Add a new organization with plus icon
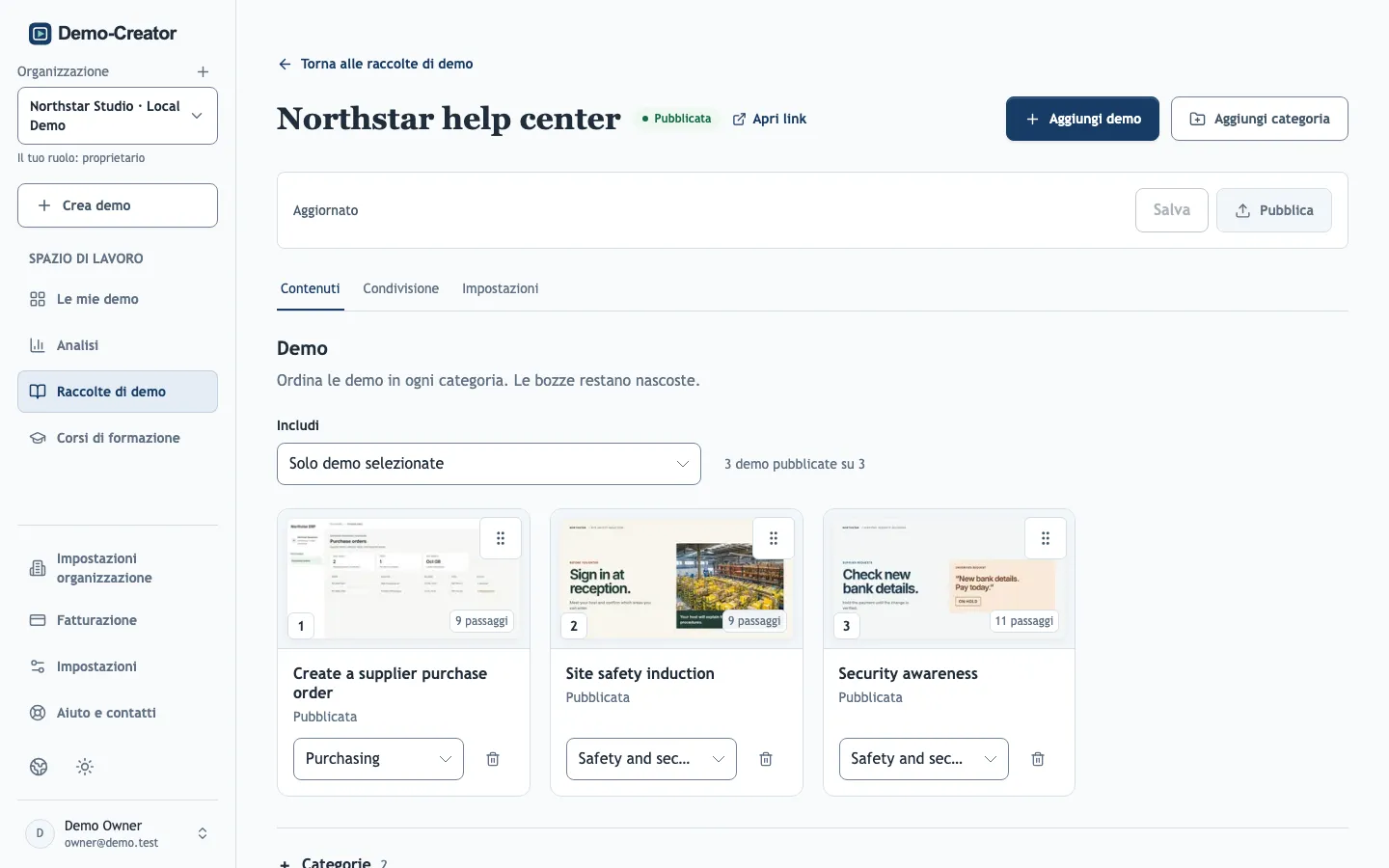The image size is (1389, 868). (x=203, y=71)
